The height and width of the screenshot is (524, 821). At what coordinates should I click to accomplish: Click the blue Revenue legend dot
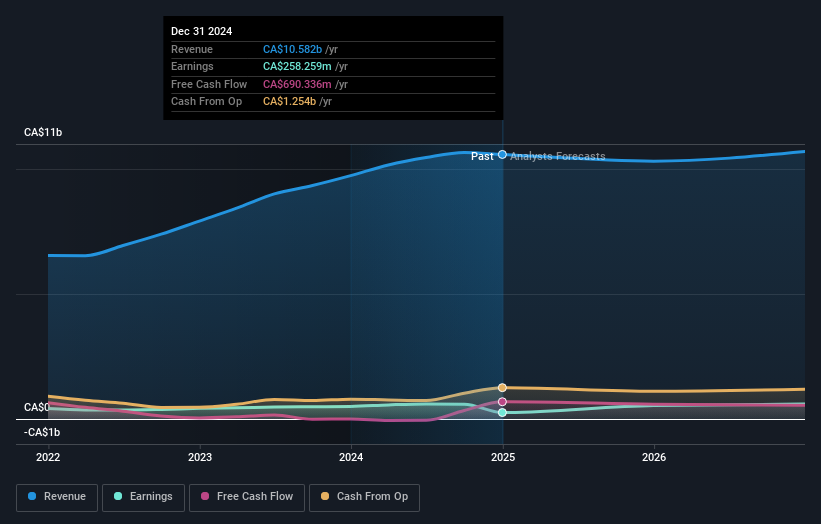[x=32, y=496]
